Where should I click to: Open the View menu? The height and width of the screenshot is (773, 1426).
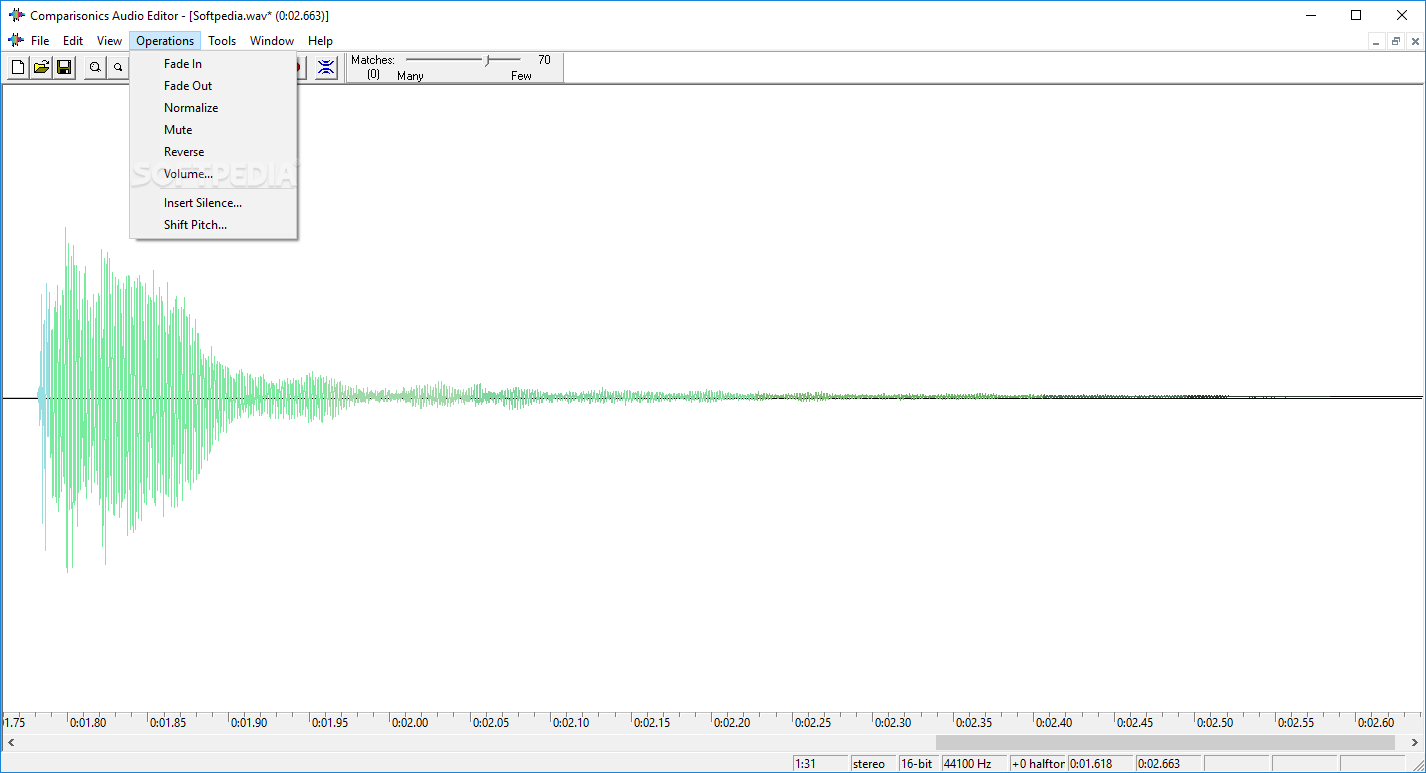(110, 41)
